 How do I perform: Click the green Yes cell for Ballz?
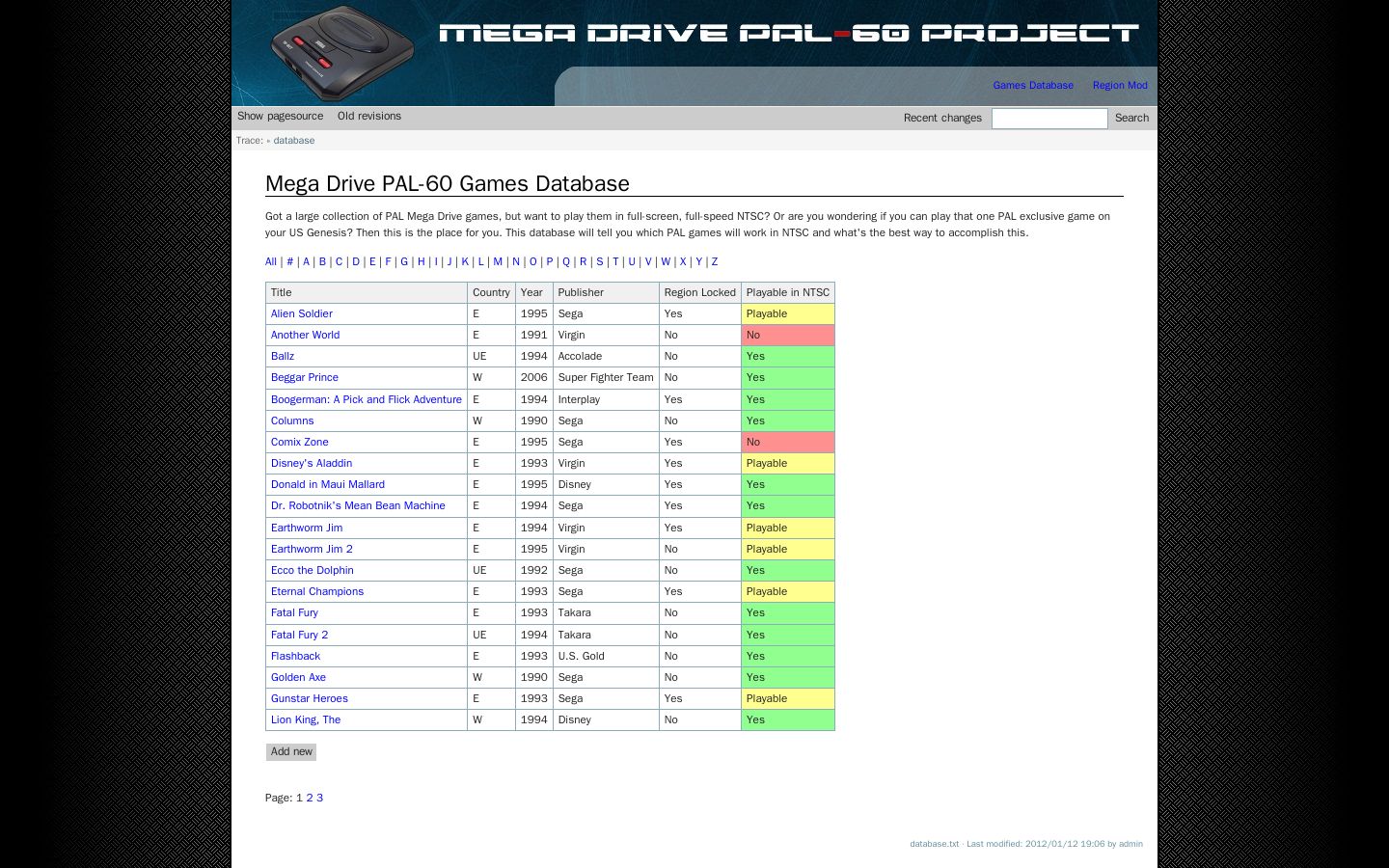(788, 357)
